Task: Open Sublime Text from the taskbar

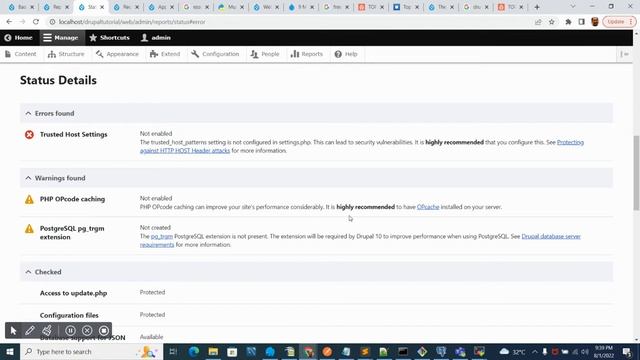Action: point(365,351)
